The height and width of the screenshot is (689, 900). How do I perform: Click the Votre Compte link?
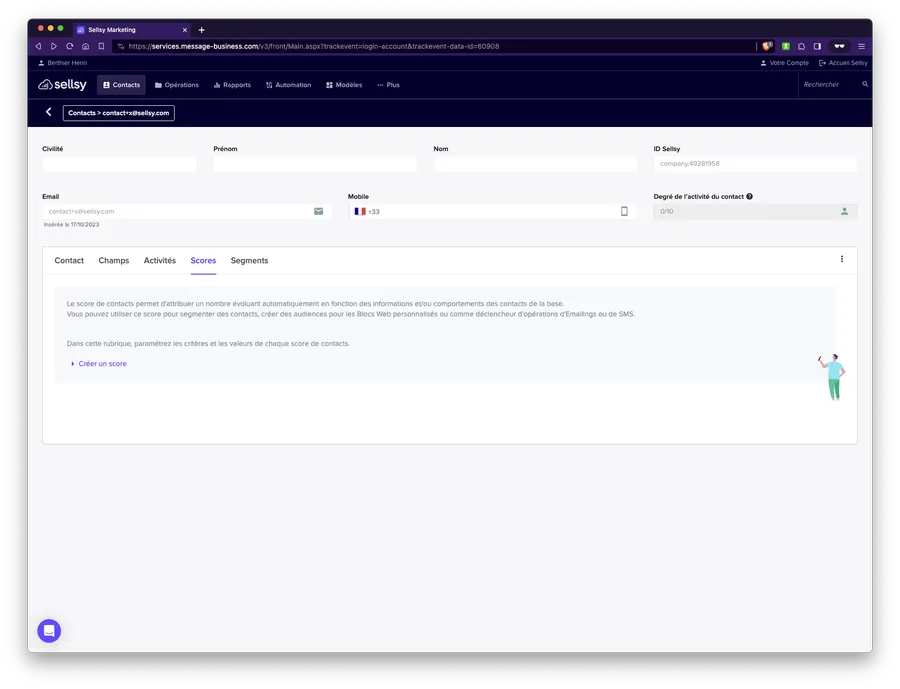point(784,63)
